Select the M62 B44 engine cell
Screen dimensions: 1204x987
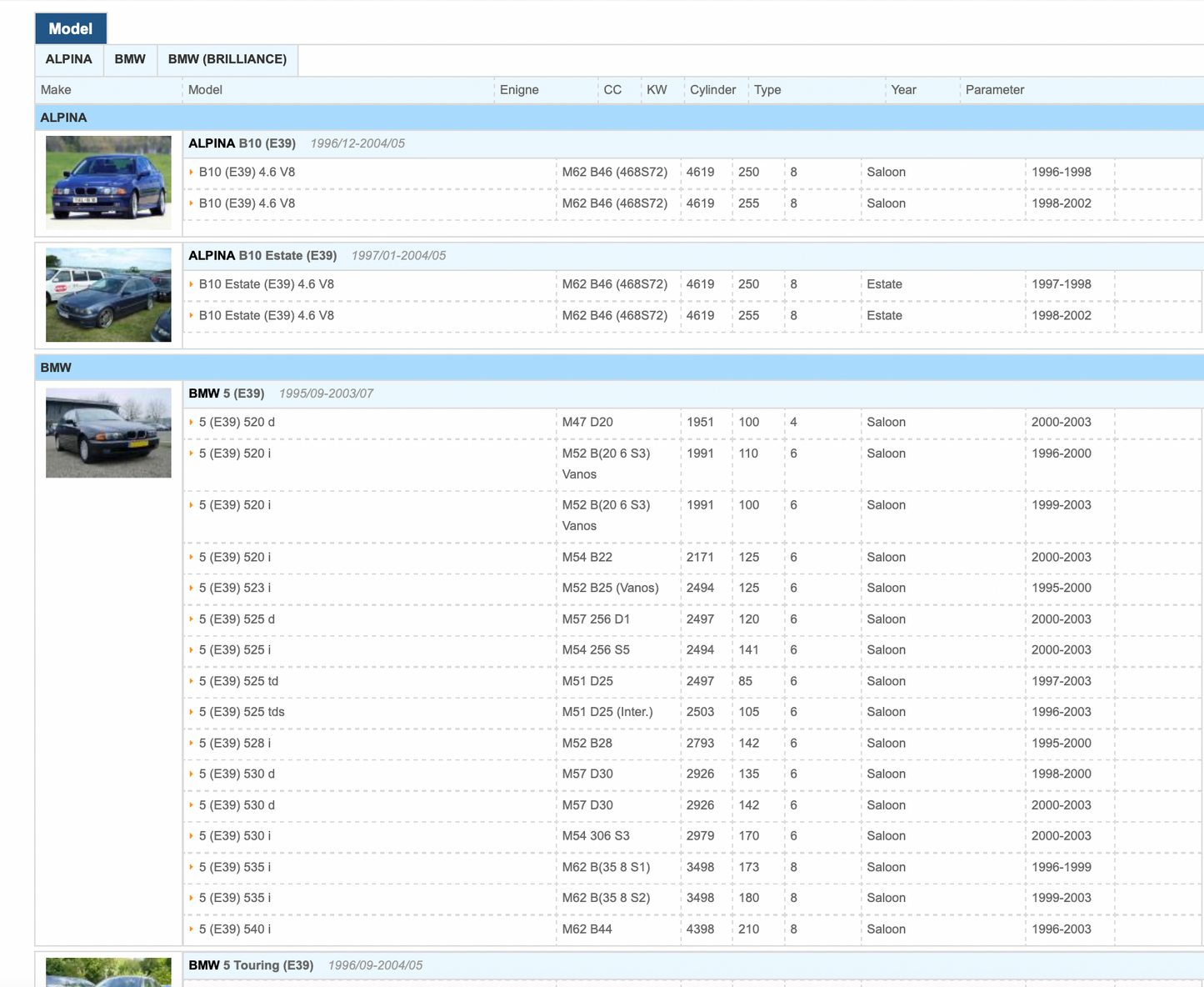[x=587, y=929]
